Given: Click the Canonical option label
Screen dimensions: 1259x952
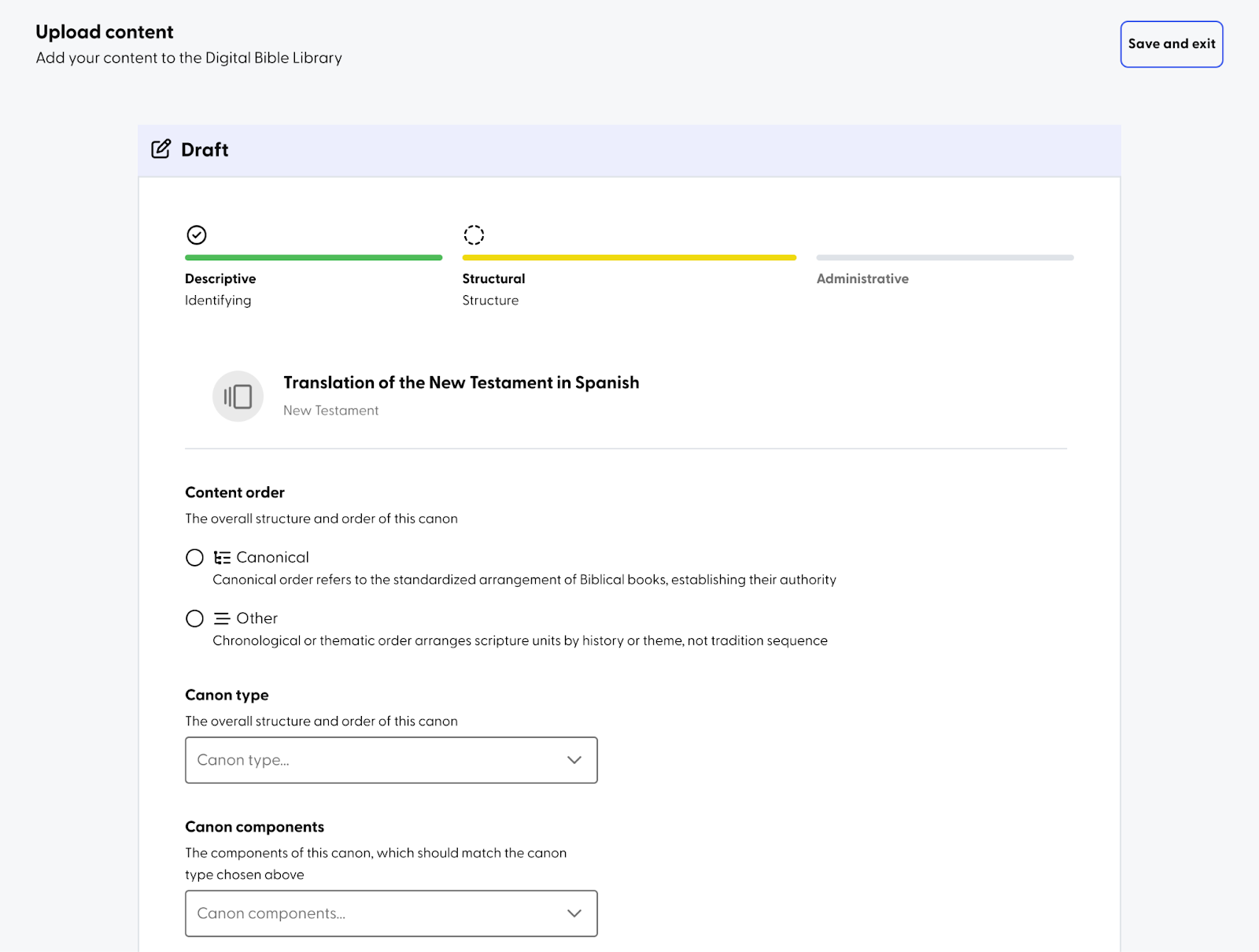Looking at the screenshot, I should [272, 558].
